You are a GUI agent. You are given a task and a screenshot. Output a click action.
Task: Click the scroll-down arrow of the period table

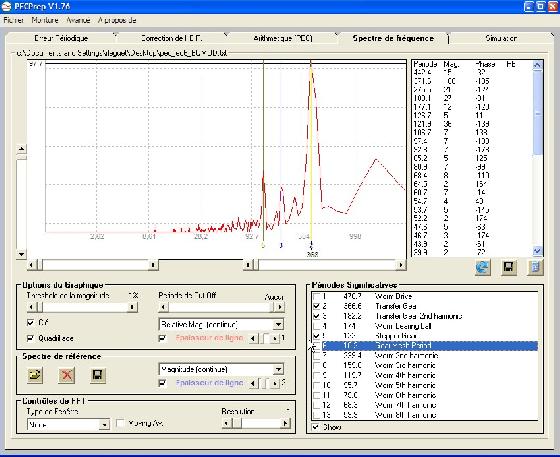[538, 251]
